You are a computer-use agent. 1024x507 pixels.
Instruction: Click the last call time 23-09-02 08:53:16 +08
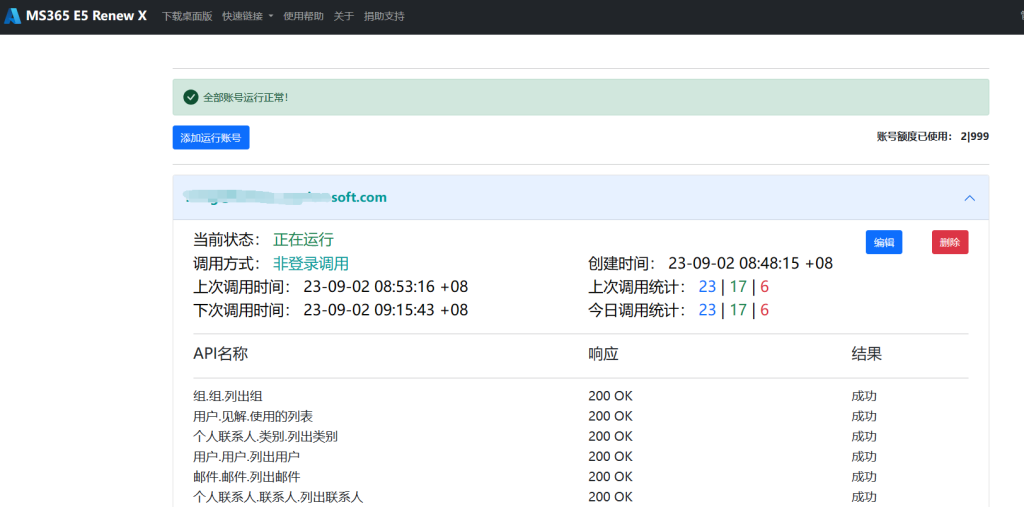tap(386, 287)
